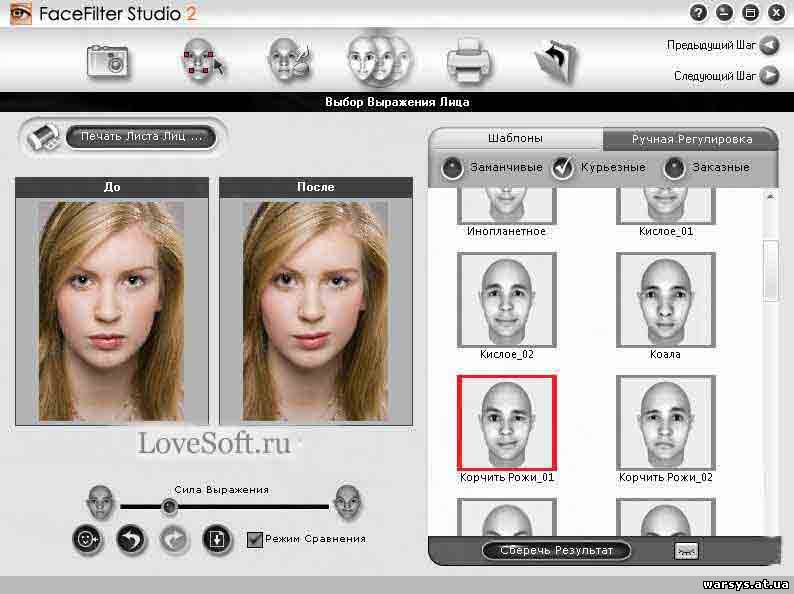Image resolution: width=794 pixels, height=594 pixels.
Task: Select the Курьезные radio option
Action: coord(563,168)
